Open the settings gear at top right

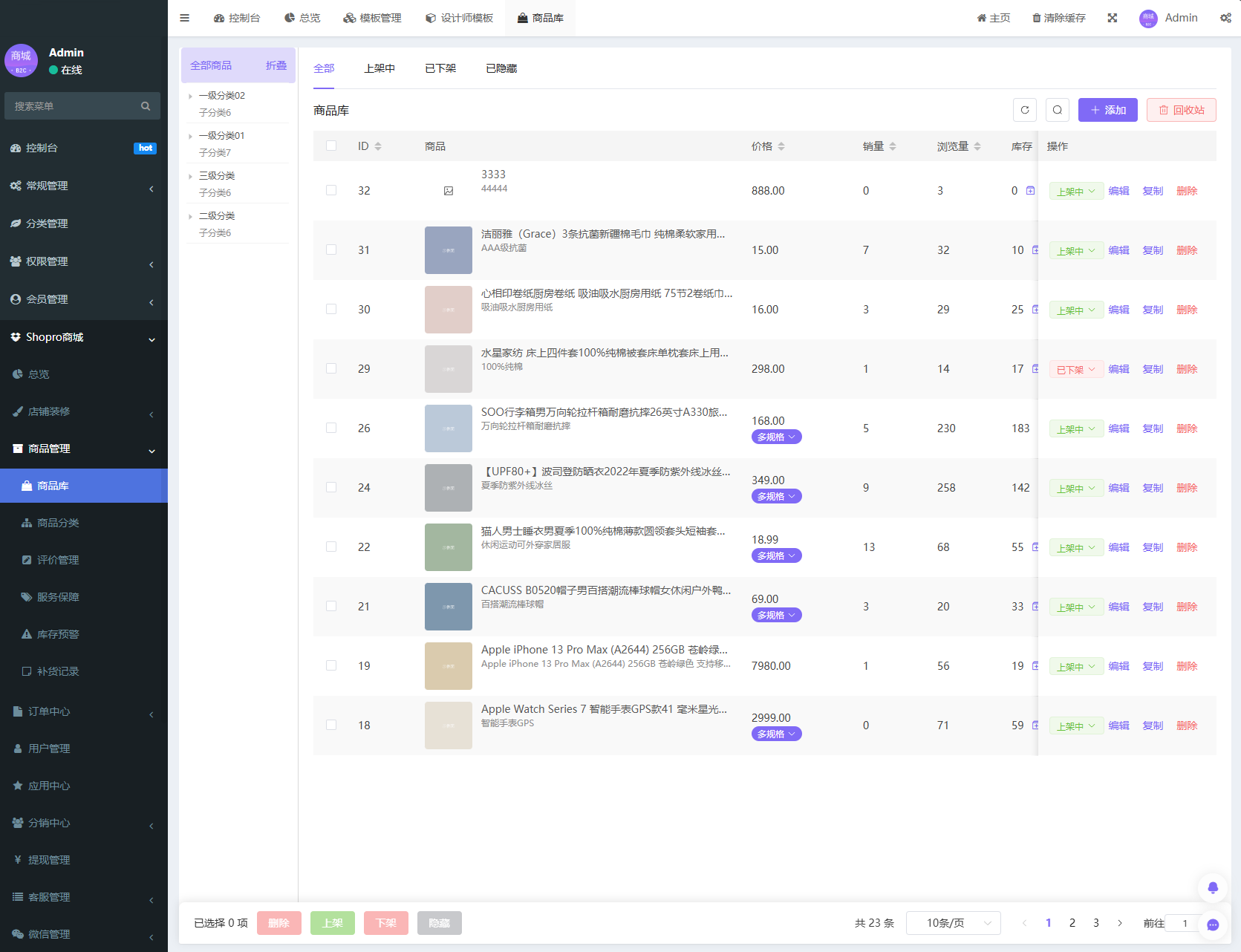click(x=1227, y=17)
